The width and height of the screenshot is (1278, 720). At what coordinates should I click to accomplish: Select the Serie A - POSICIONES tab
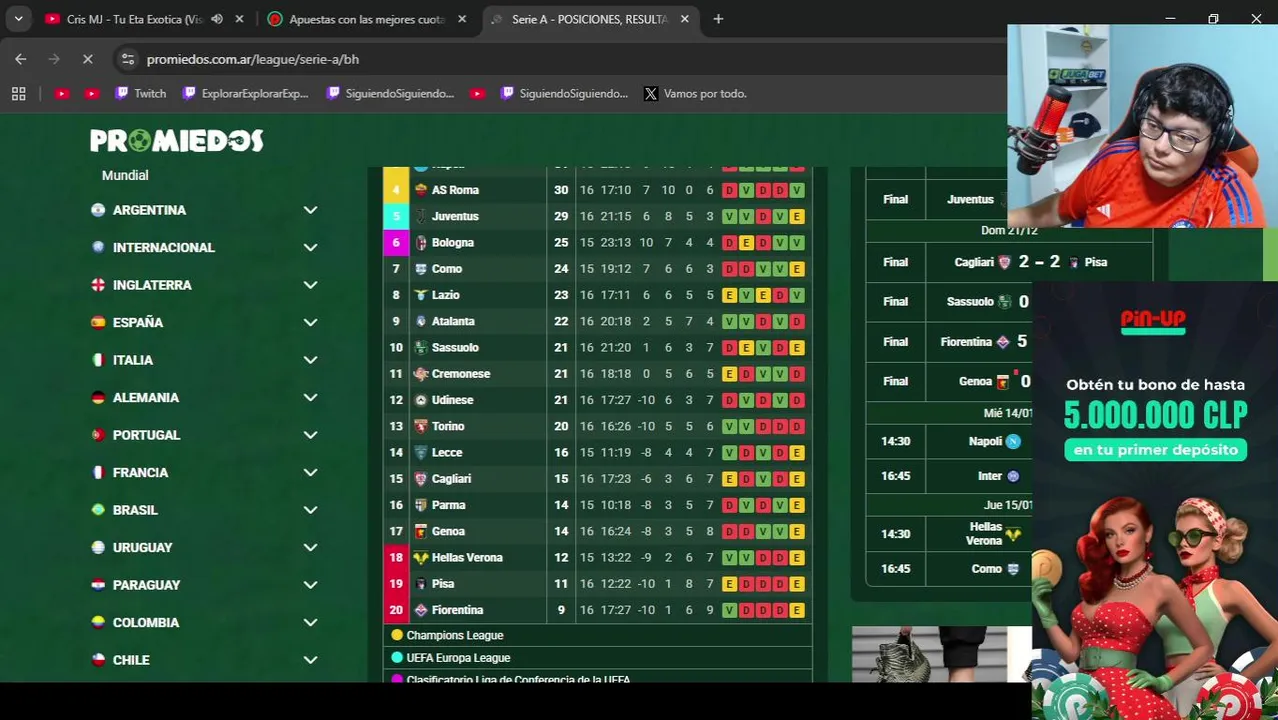[588, 19]
